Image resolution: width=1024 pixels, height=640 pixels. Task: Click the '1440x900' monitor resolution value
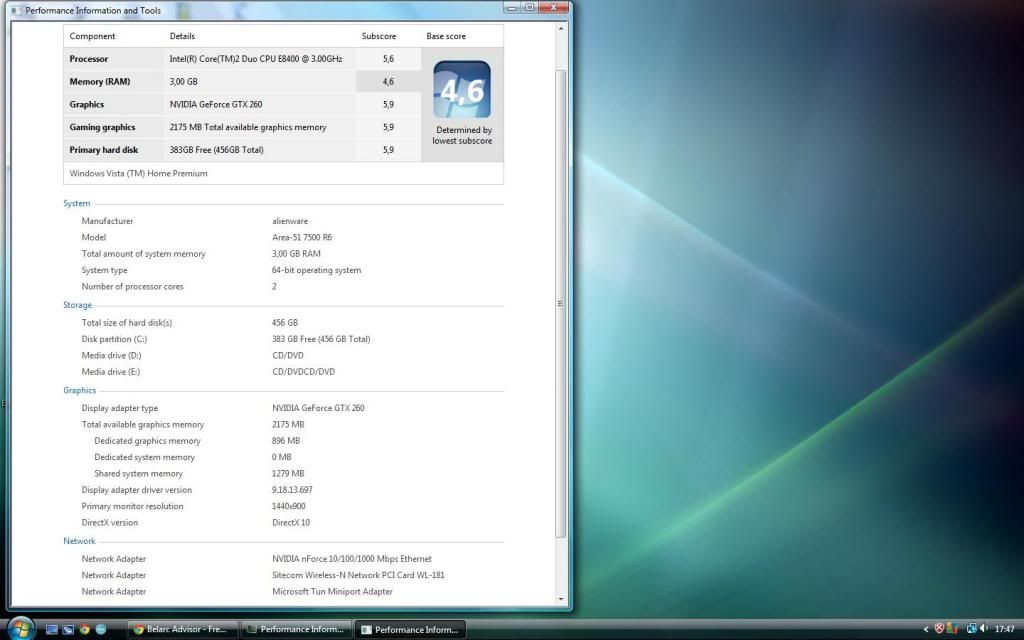coord(289,506)
